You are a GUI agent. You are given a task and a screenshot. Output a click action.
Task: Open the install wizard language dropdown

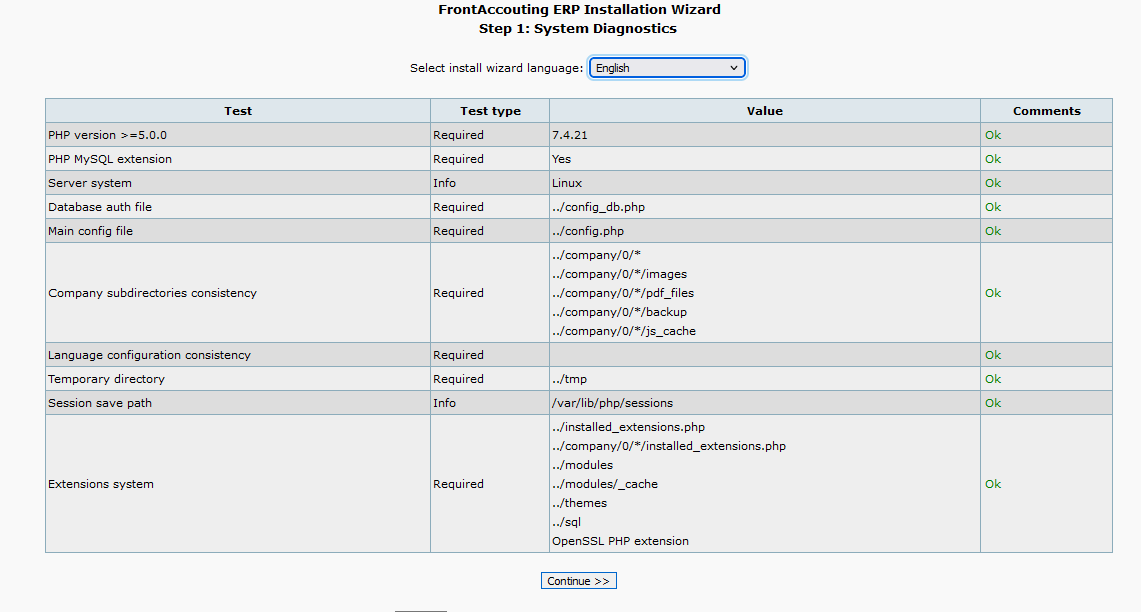tap(666, 68)
